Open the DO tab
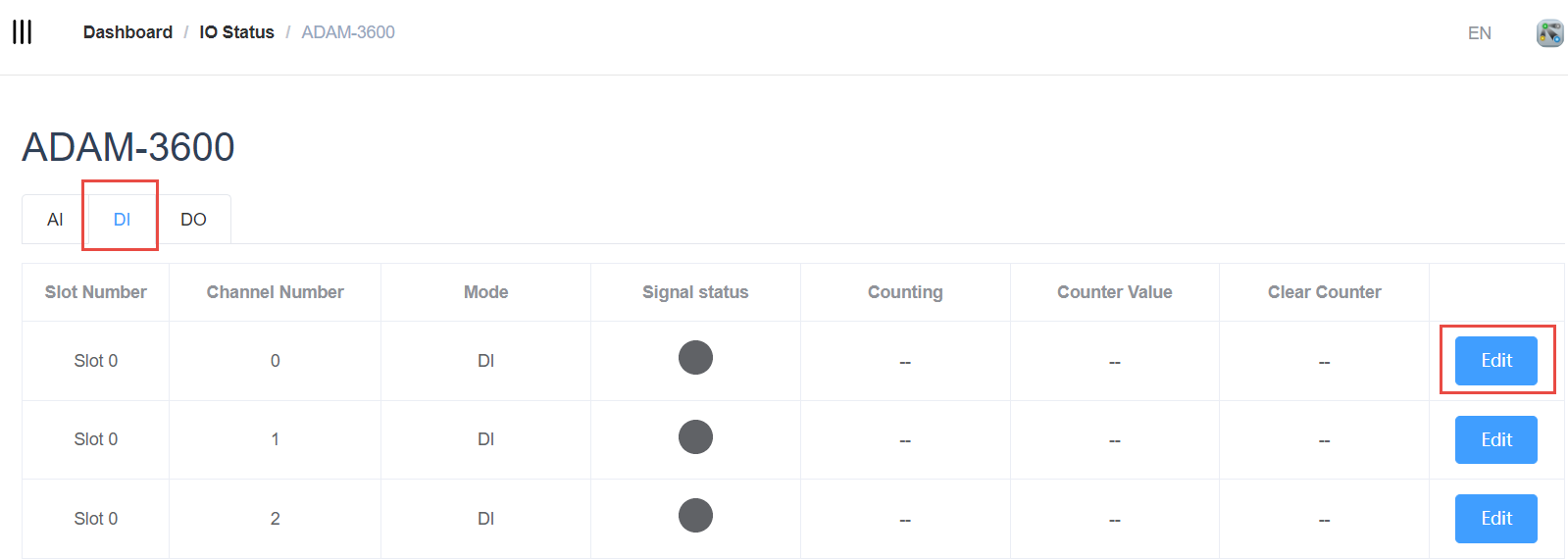Image resolution: width=1568 pixels, height=559 pixels. click(193, 220)
